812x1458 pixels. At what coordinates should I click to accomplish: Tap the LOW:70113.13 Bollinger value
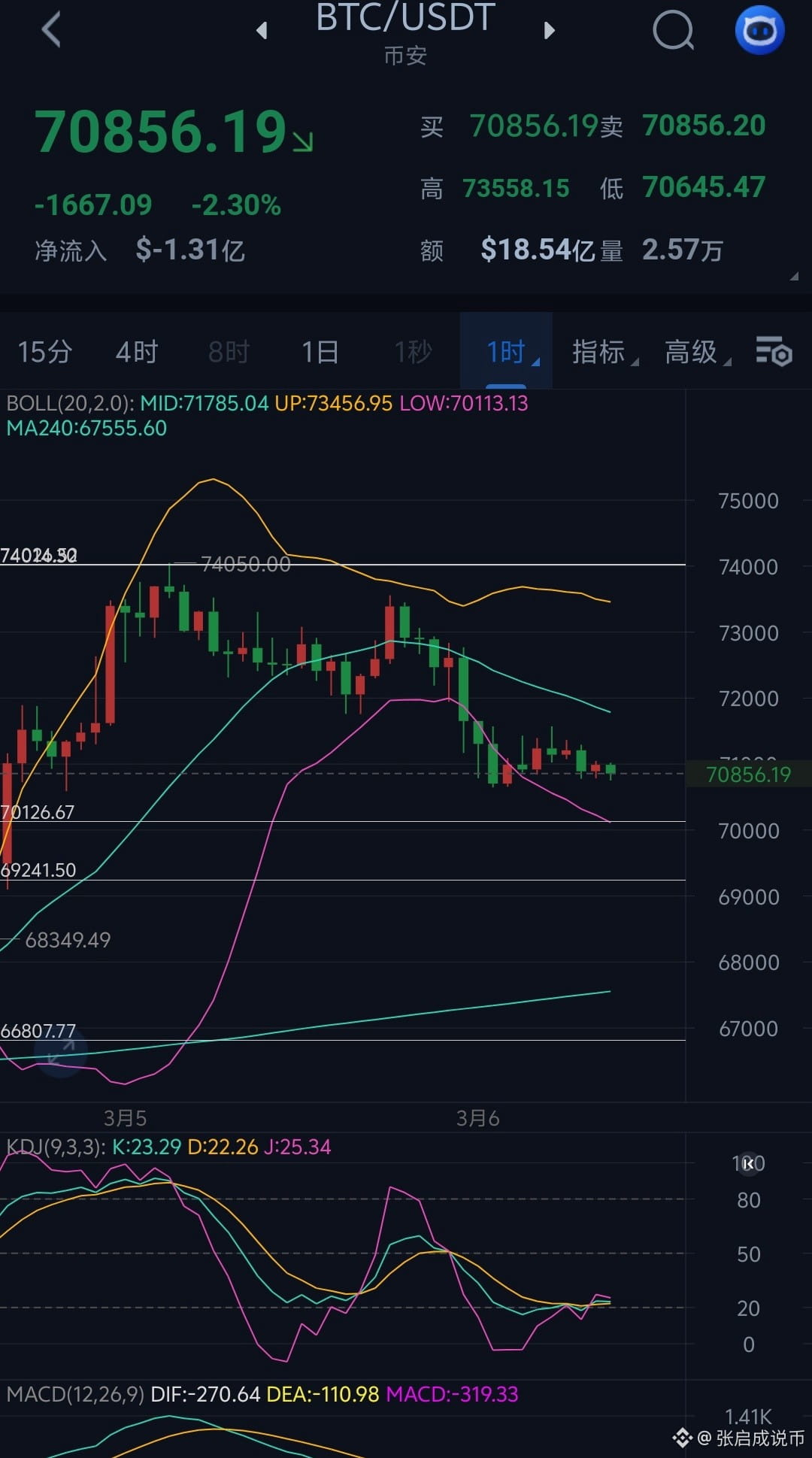tap(463, 403)
